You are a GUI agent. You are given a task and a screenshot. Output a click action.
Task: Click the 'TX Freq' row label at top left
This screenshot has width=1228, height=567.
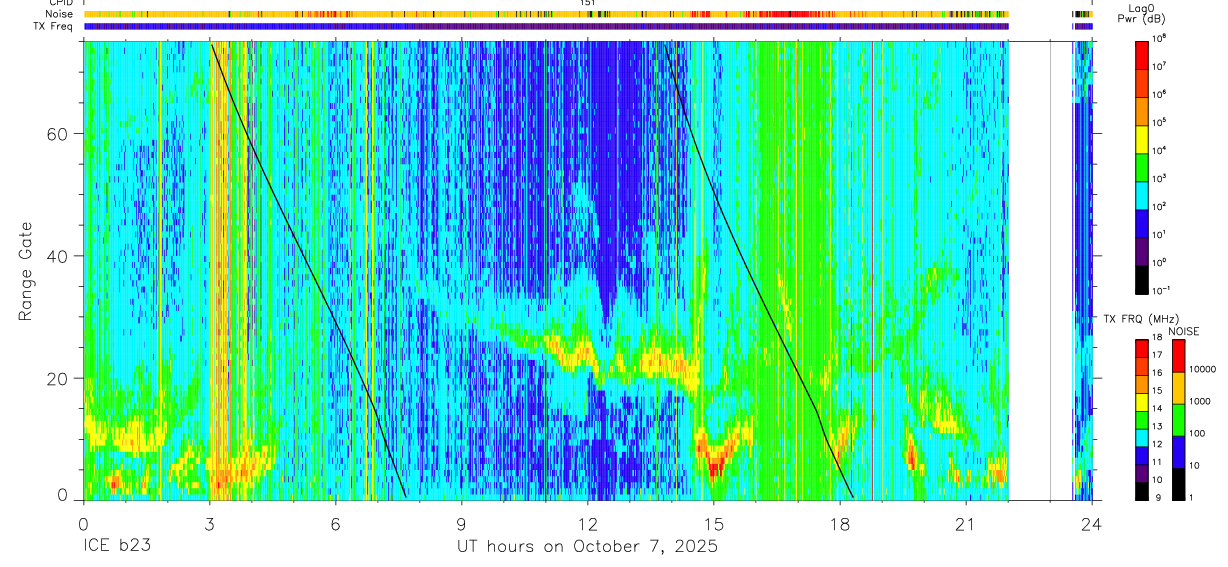click(55, 26)
